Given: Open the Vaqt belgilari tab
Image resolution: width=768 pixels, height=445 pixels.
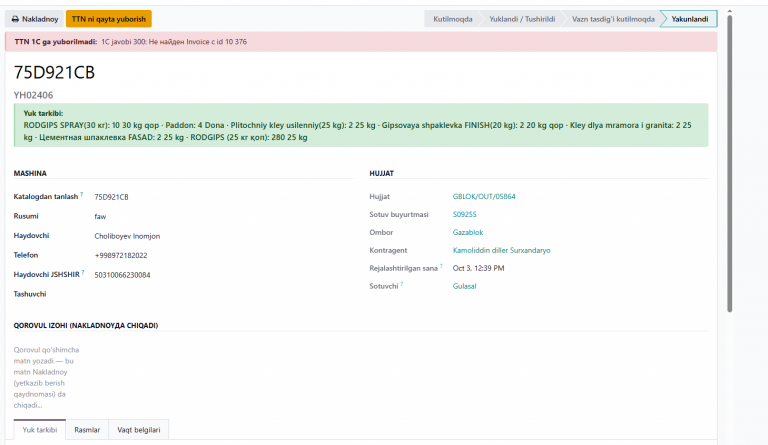Looking at the screenshot, I should click(x=139, y=430).
